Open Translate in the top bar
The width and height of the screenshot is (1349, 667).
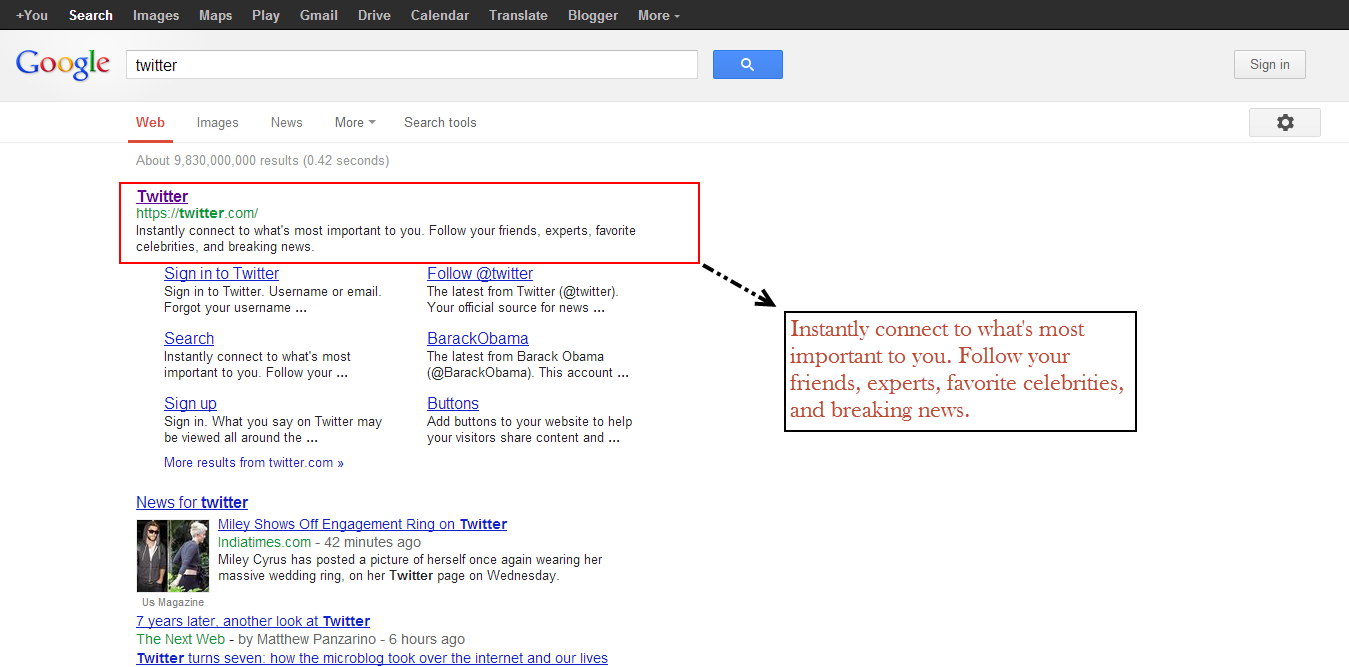coord(518,15)
